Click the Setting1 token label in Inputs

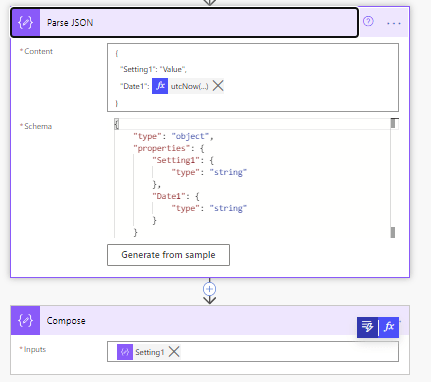(150, 352)
